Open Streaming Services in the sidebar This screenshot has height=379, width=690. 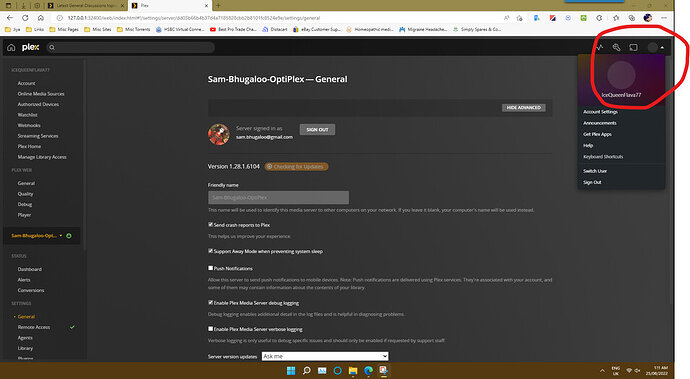tap(38, 136)
